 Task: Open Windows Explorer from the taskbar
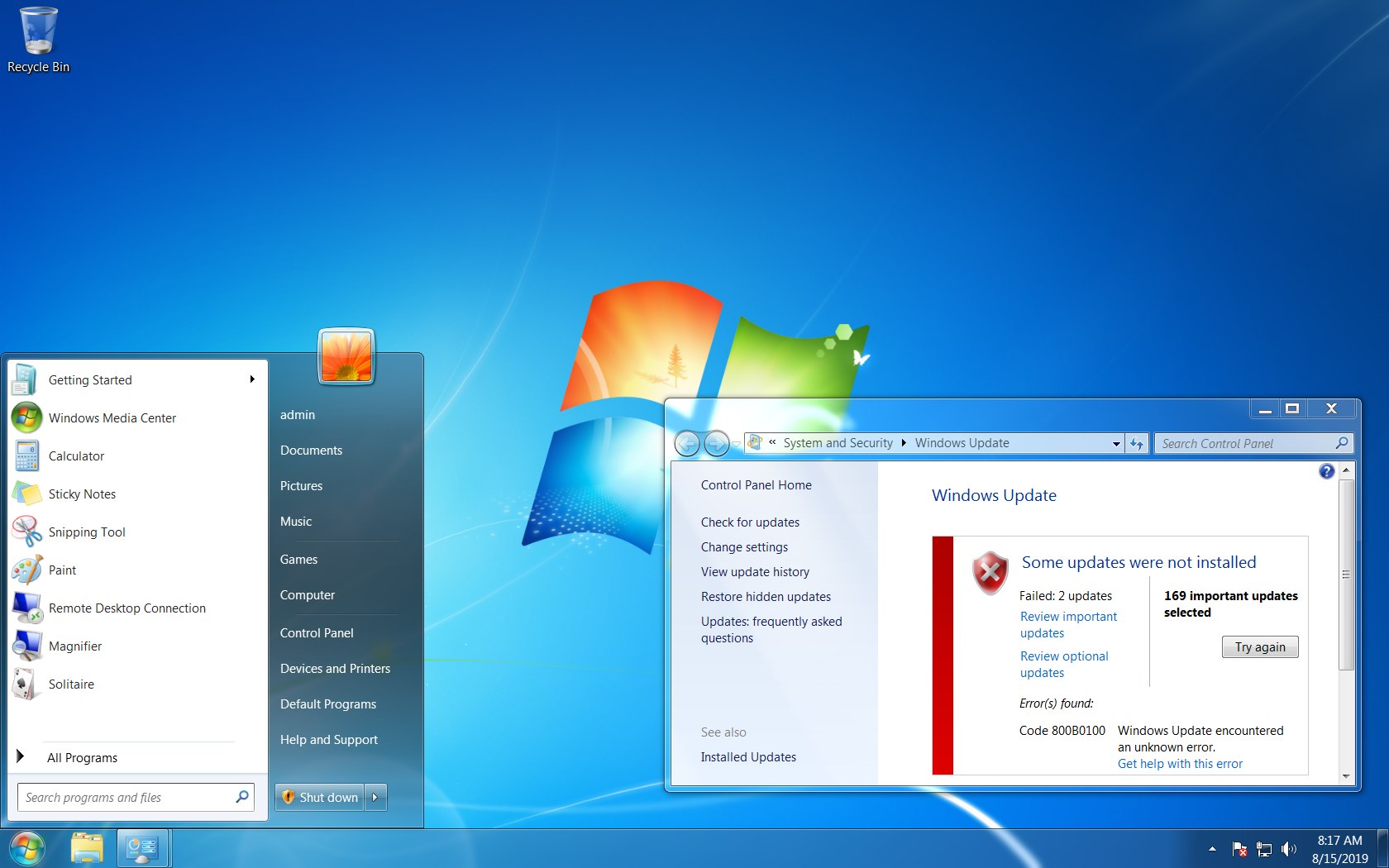87,847
